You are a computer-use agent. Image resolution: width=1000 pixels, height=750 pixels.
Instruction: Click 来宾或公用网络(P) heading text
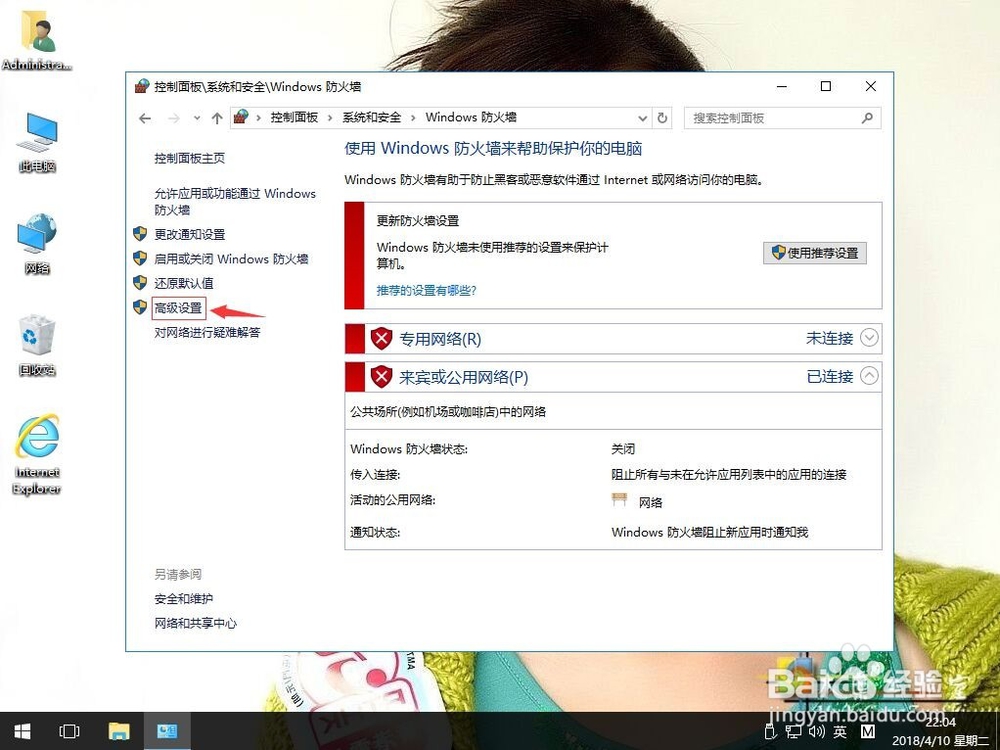click(x=464, y=378)
